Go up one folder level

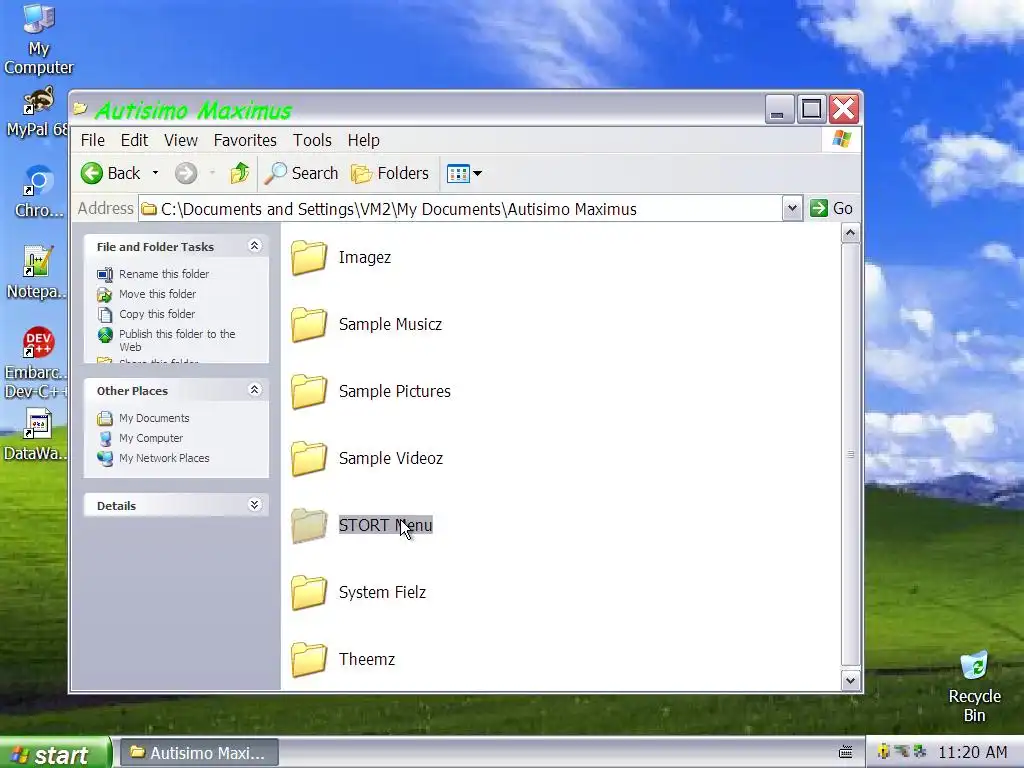tap(240, 173)
